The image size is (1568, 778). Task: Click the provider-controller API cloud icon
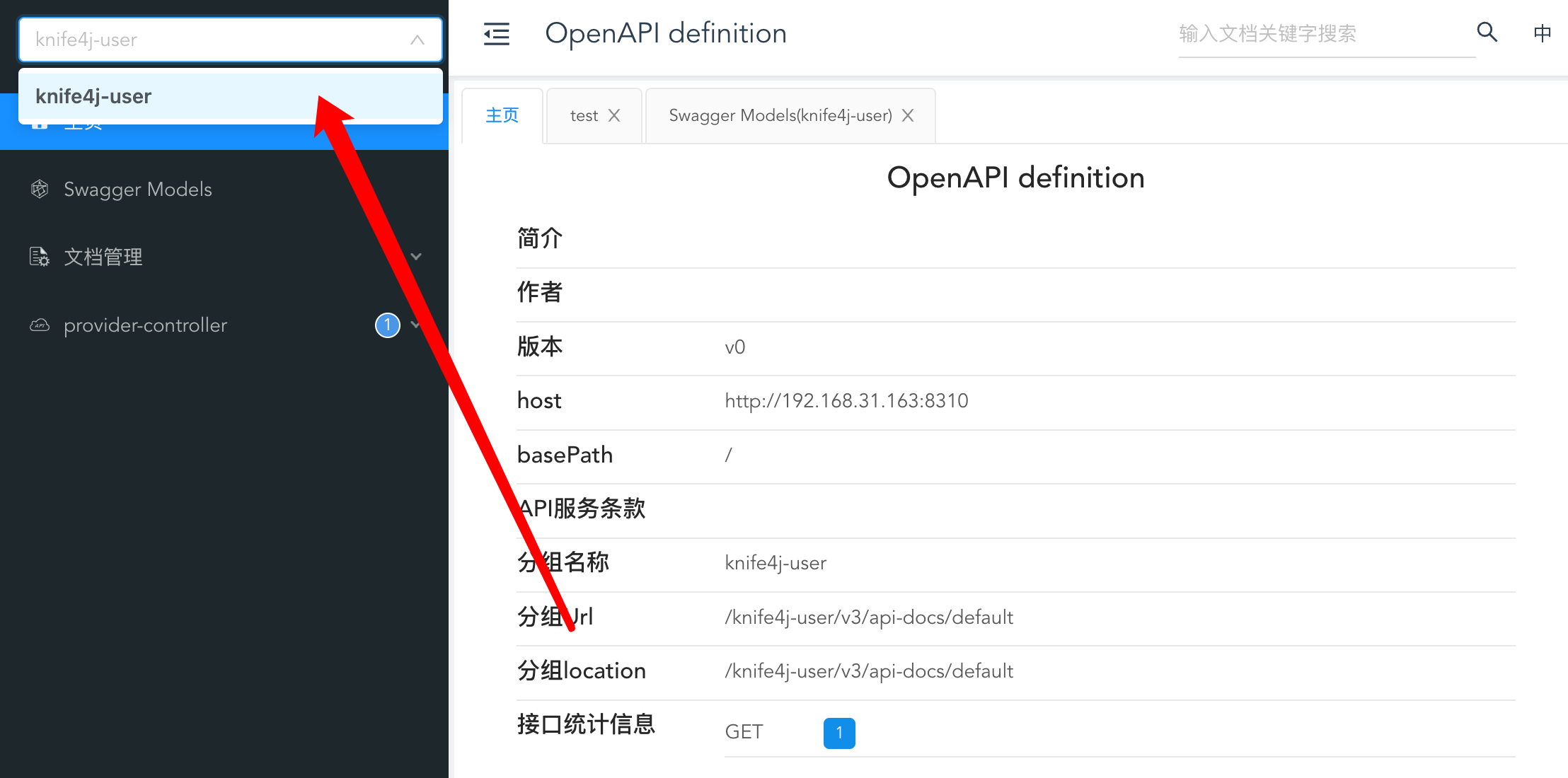40,325
